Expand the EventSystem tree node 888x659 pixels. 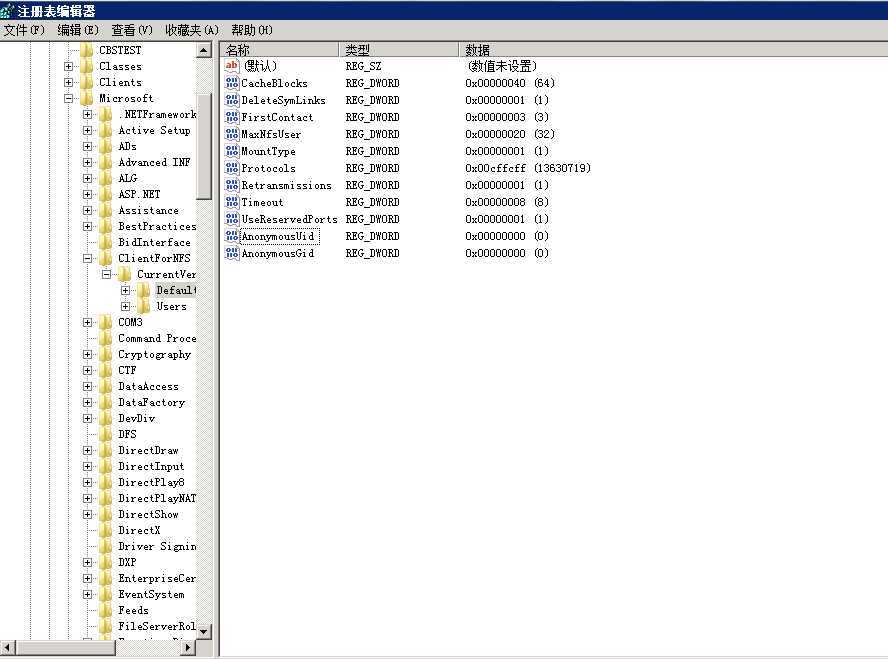pyautogui.click(x=87, y=594)
